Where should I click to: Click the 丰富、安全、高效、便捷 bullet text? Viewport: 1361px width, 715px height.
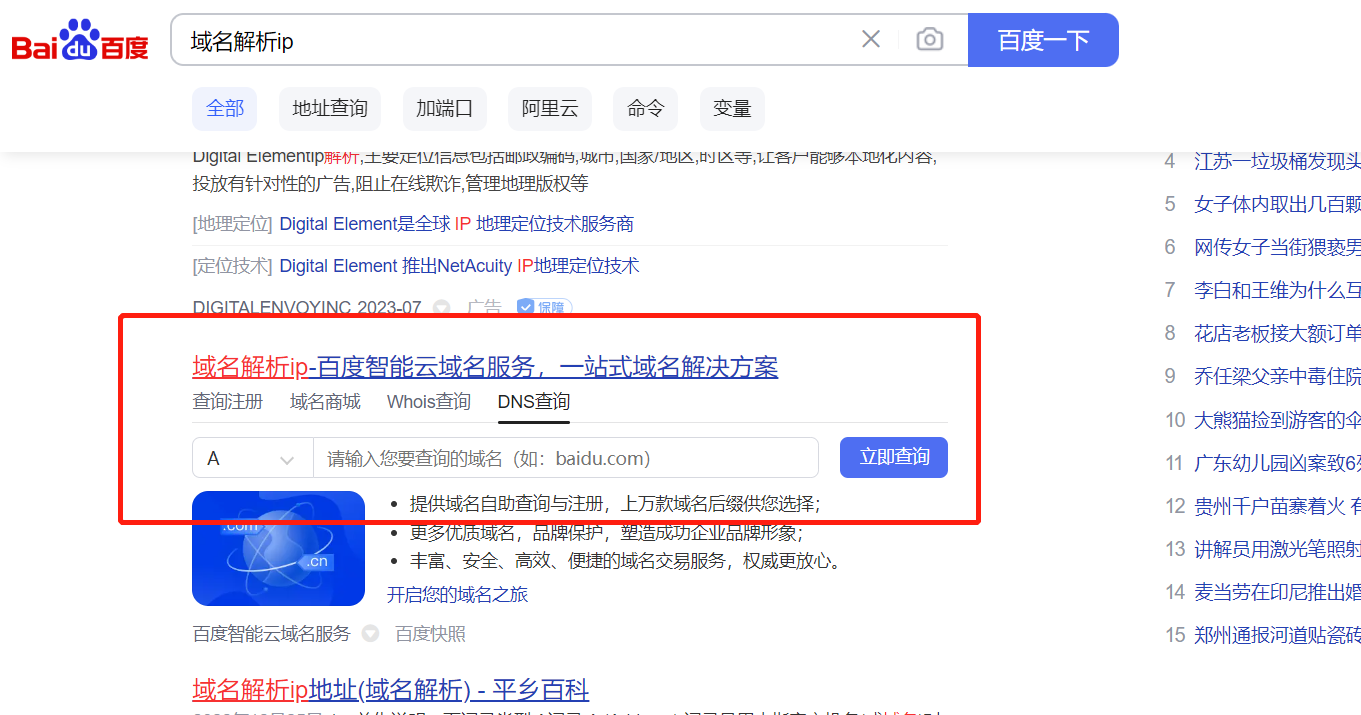tap(626, 561)
